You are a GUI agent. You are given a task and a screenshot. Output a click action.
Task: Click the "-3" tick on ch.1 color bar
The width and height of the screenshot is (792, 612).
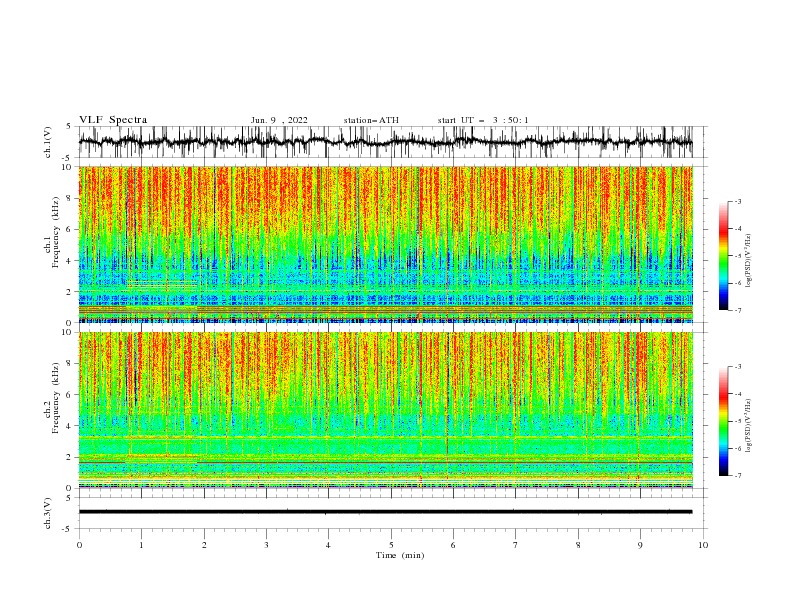[x=737, y=201]
